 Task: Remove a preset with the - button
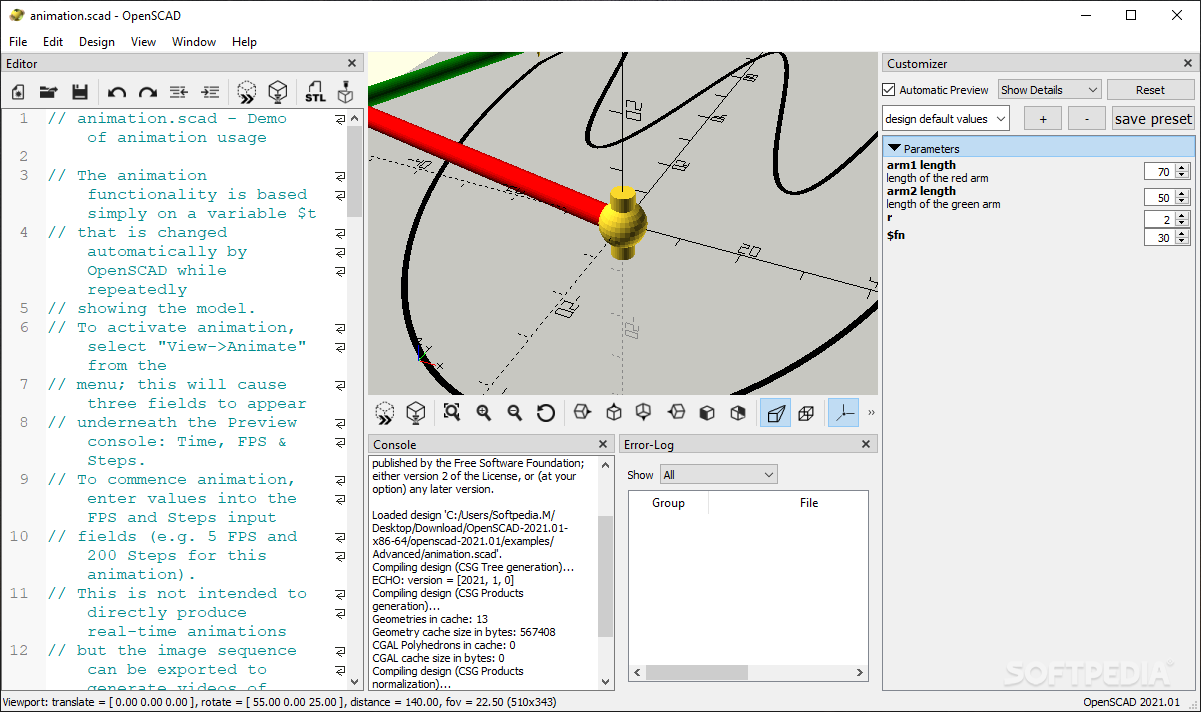(1087, 118)
